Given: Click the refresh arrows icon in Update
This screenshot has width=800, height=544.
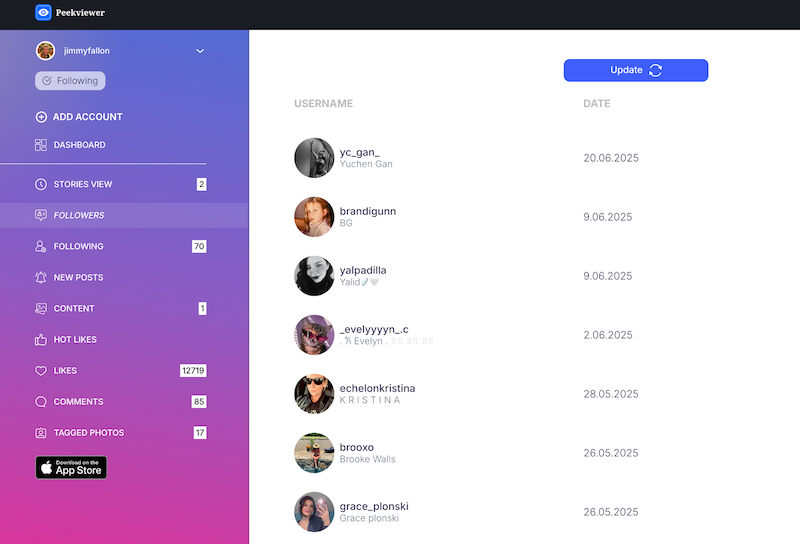Looking at the screenshot, I should tap(656, 70).
